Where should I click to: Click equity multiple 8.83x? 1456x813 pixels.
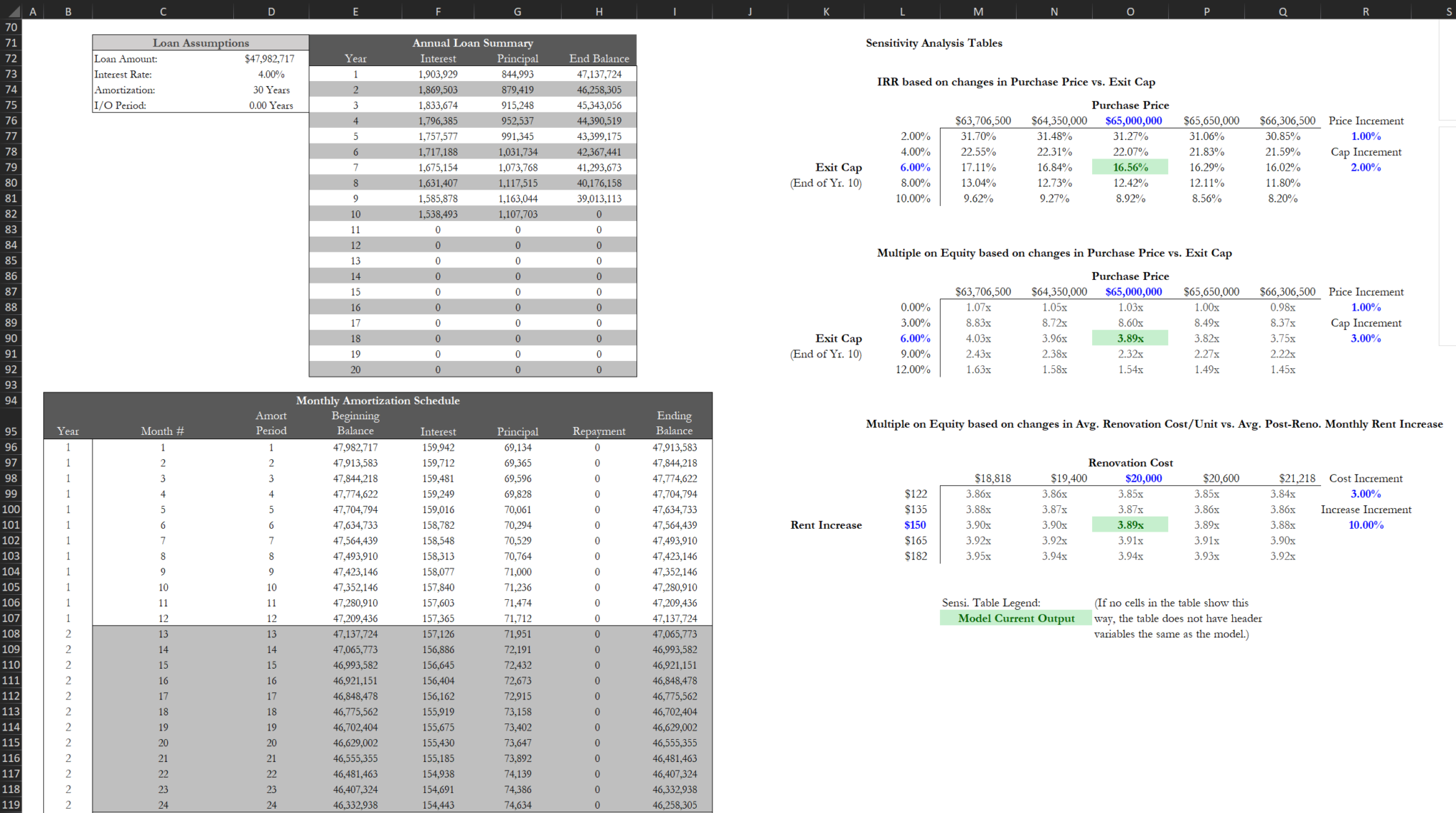pyautogui.click(x=978, y=323)
